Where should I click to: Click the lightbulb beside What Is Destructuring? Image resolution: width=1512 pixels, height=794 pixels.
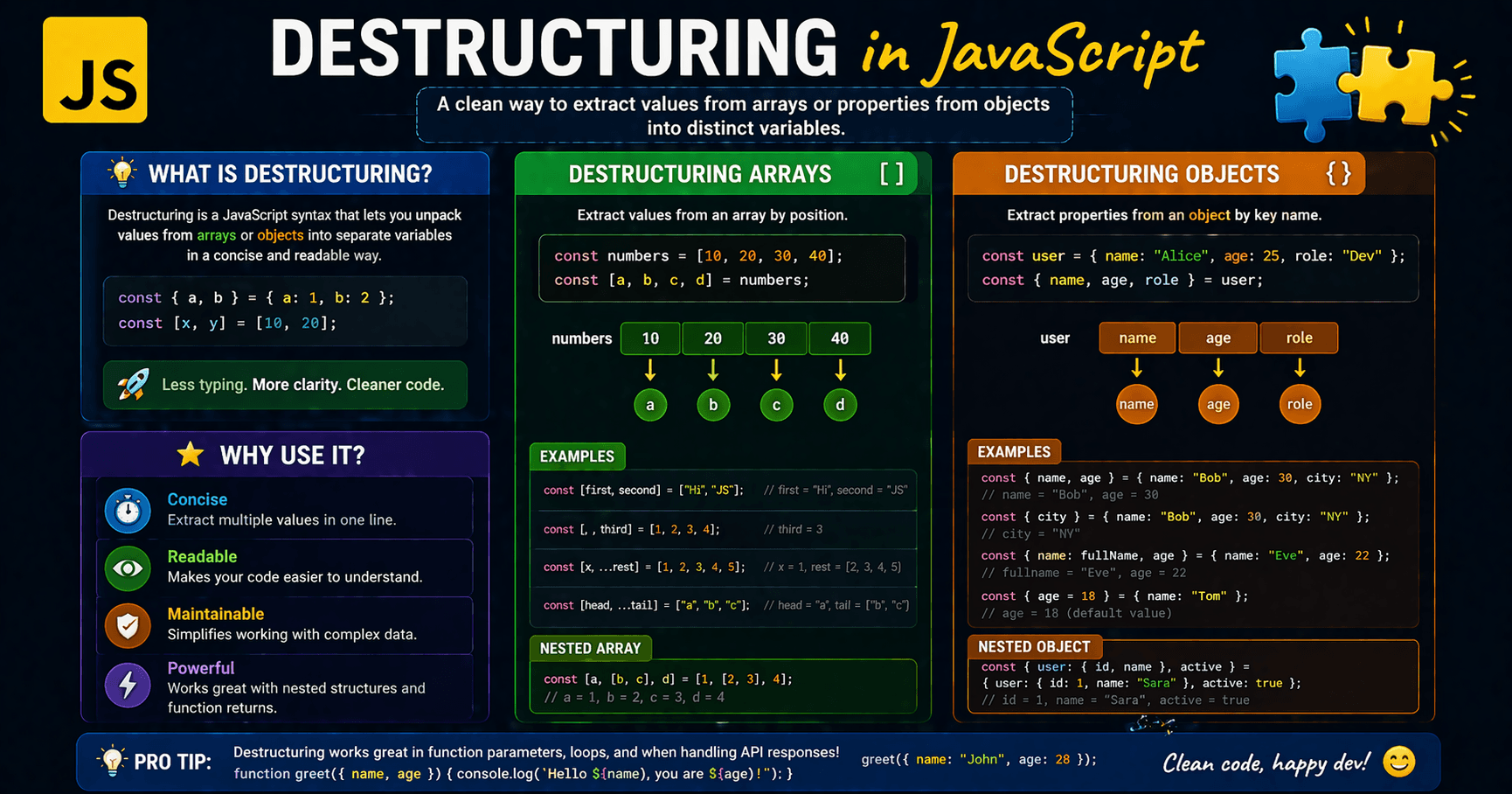click(122, 172)
